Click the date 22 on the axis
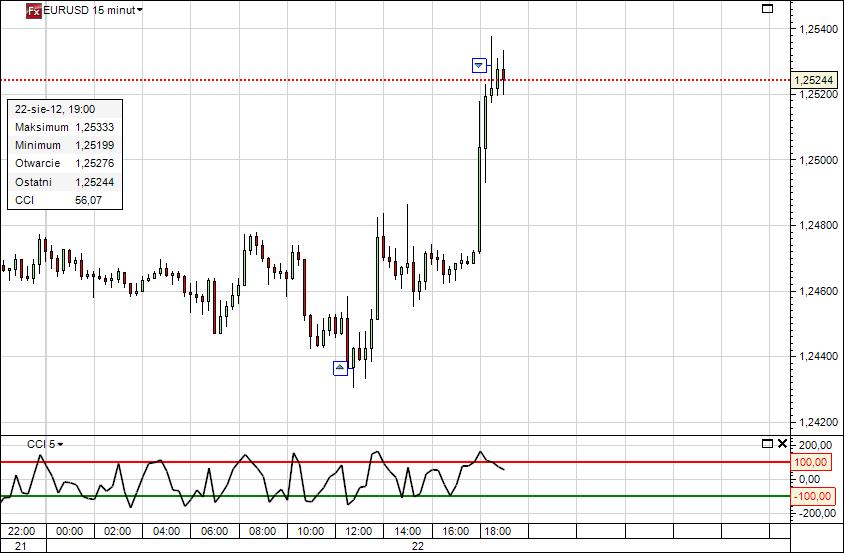 pyautogui.click(x=418, y=546)
